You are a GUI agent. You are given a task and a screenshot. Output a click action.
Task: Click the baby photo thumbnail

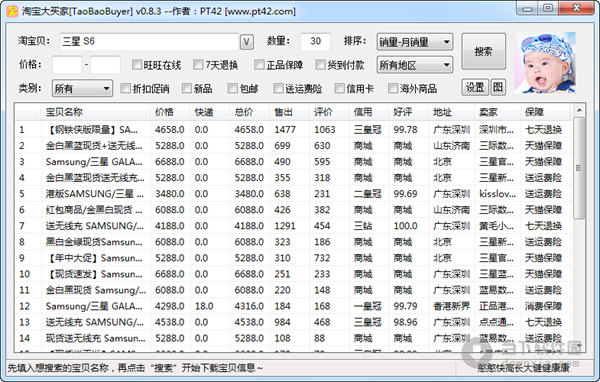point(545,62)
